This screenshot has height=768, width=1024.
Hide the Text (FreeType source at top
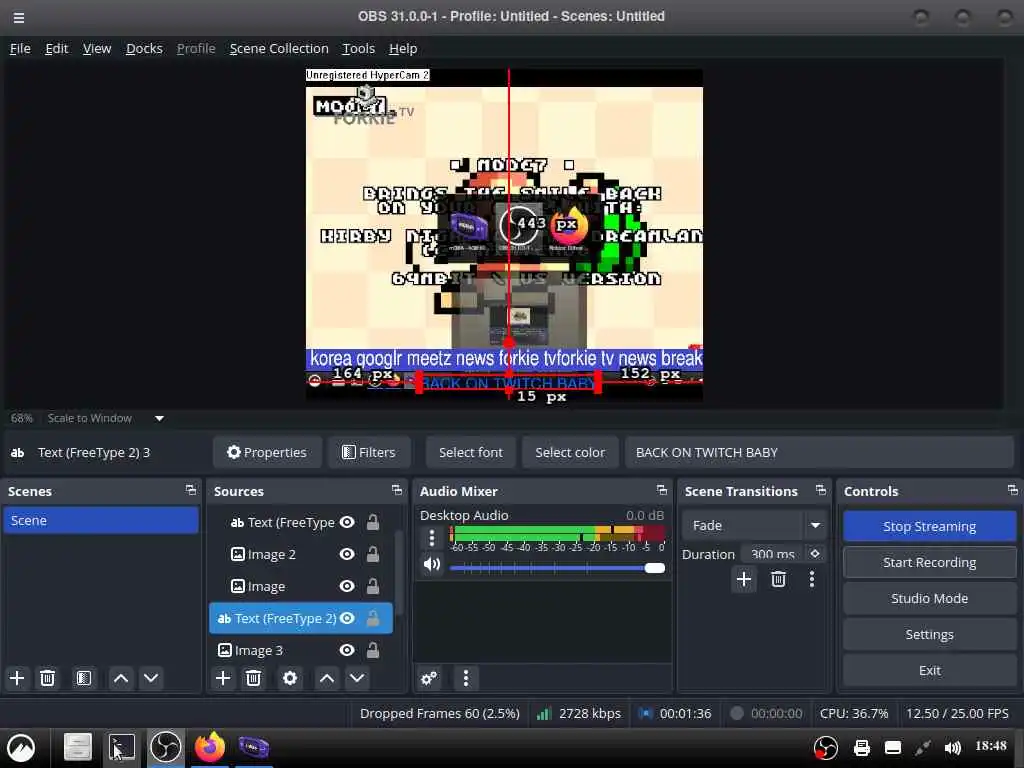click(347, 522)
